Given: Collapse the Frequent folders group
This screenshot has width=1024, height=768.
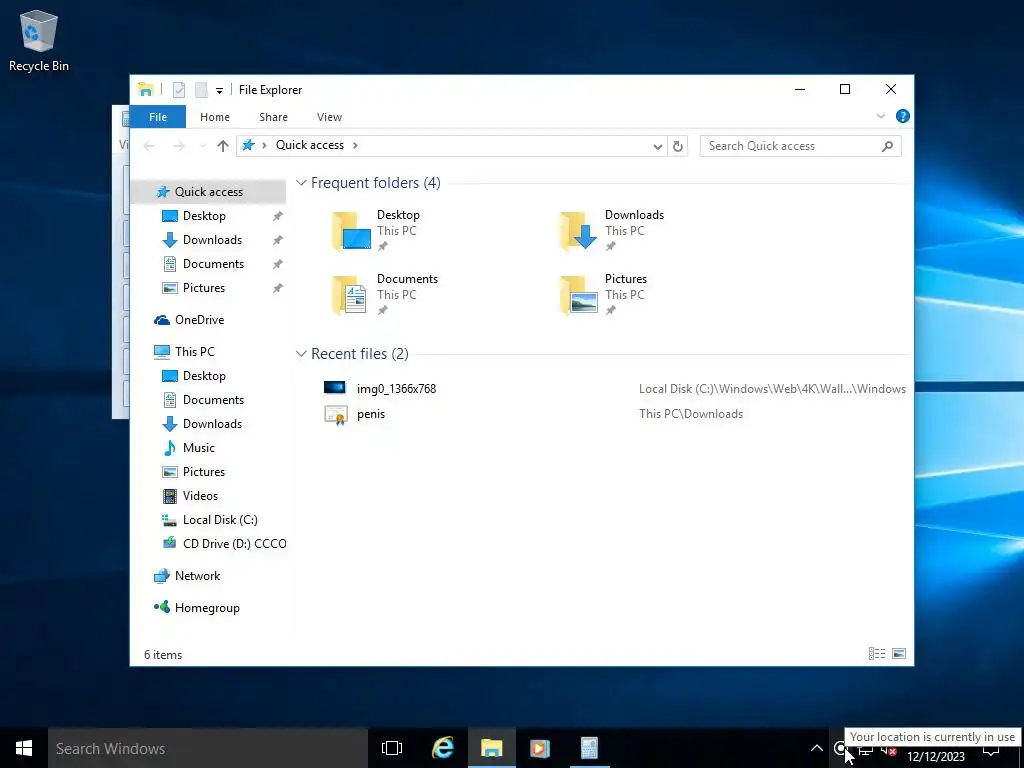Looking at the screenshot, I should tap(301, 183).
